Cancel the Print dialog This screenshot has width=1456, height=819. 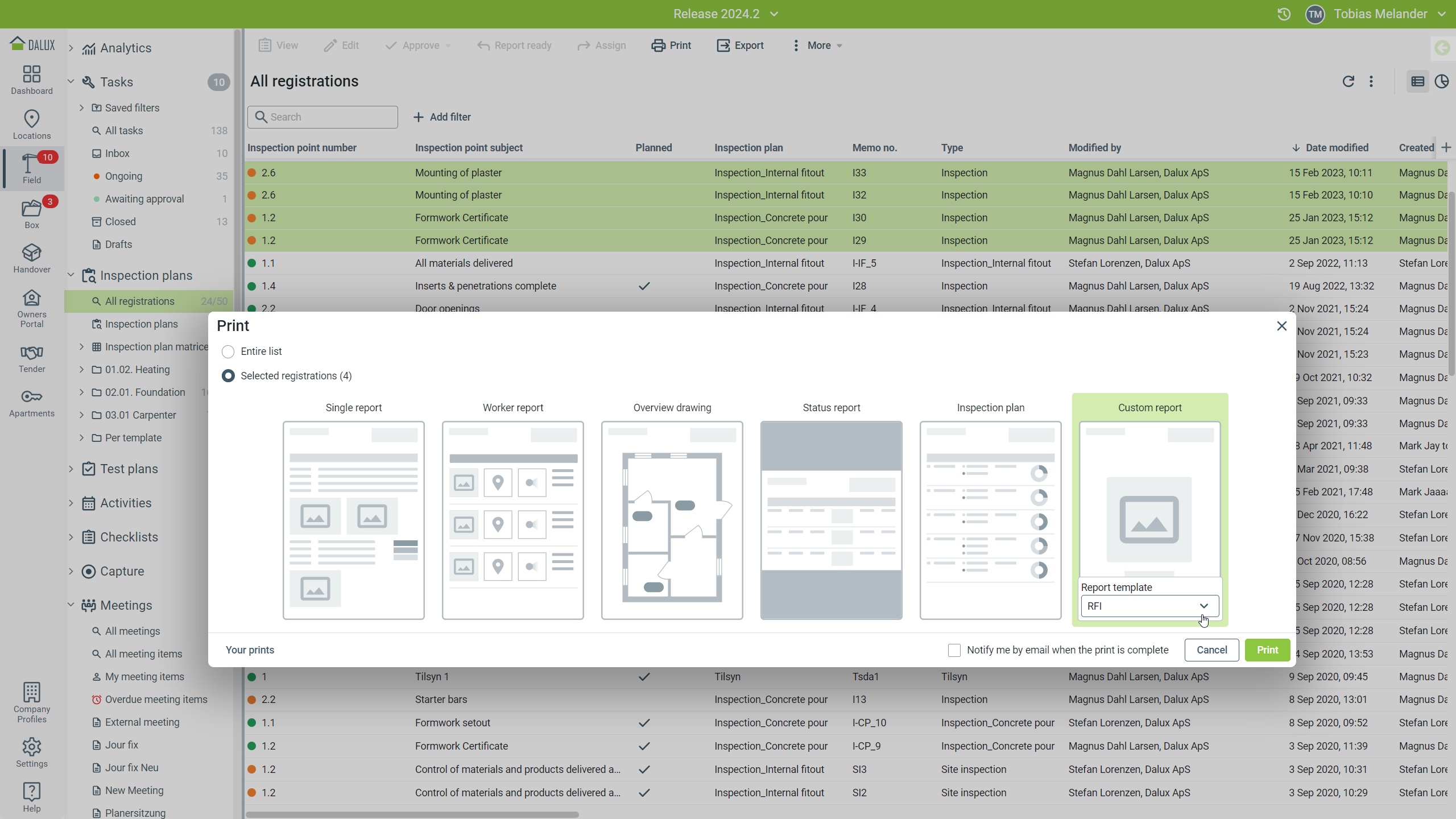[1211, 650]
